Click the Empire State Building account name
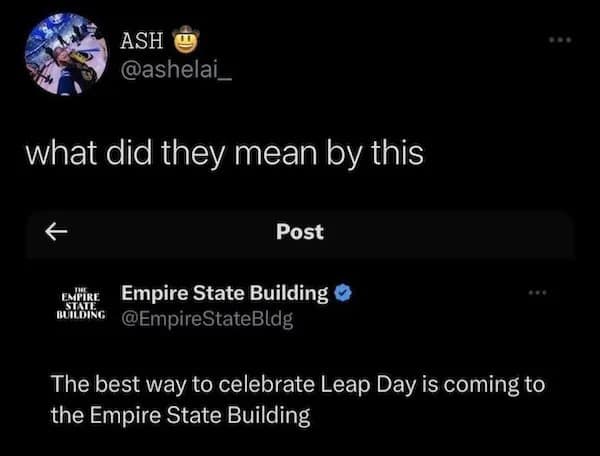 pos(224,293)
